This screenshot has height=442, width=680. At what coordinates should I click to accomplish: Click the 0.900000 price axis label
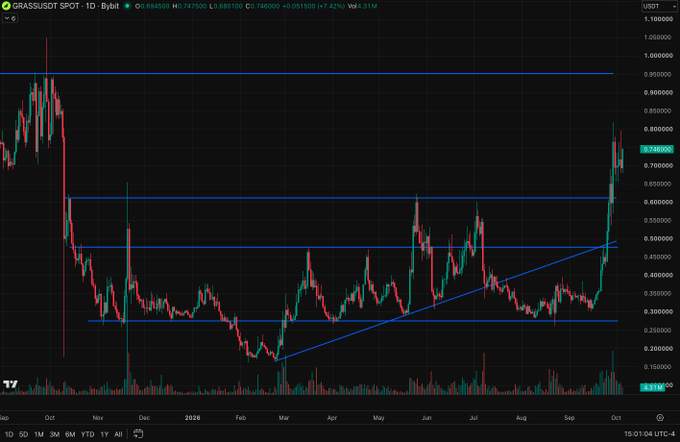pyautogui.click(x=658, y=92)
